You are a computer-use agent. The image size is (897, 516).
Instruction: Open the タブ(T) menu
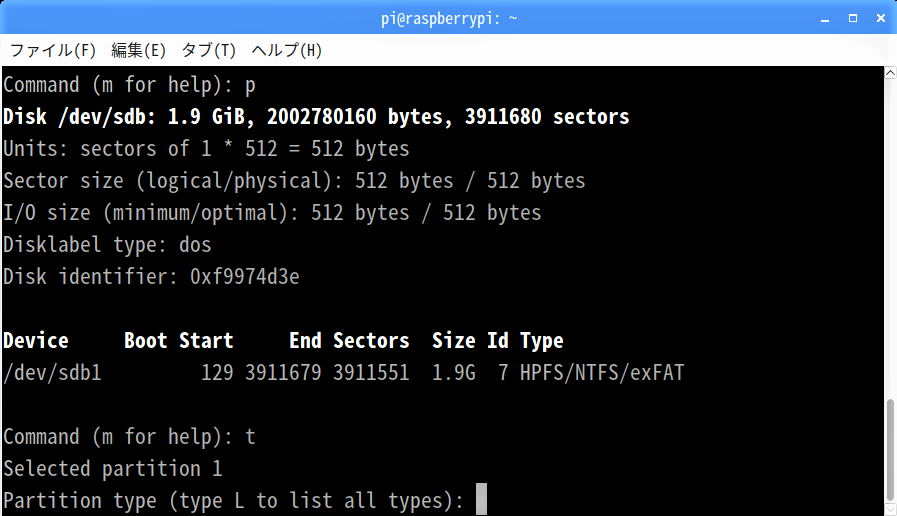[x=209, y=50]
